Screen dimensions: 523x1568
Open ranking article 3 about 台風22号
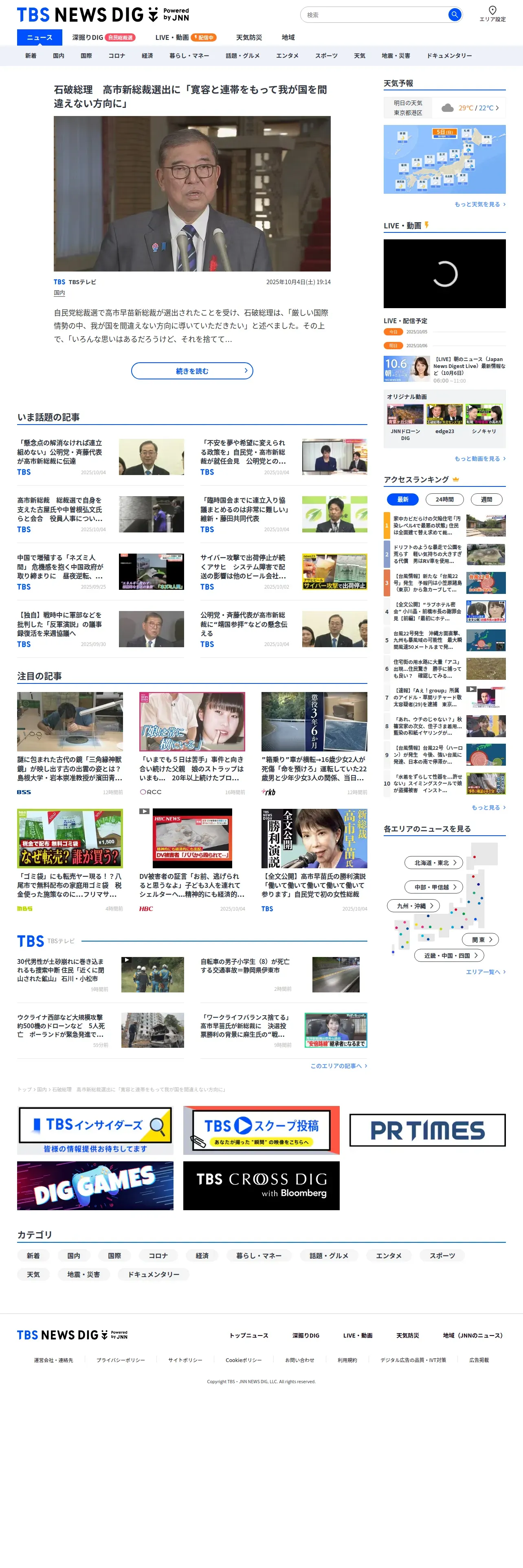pyautogui.click(x=444, y=583)
